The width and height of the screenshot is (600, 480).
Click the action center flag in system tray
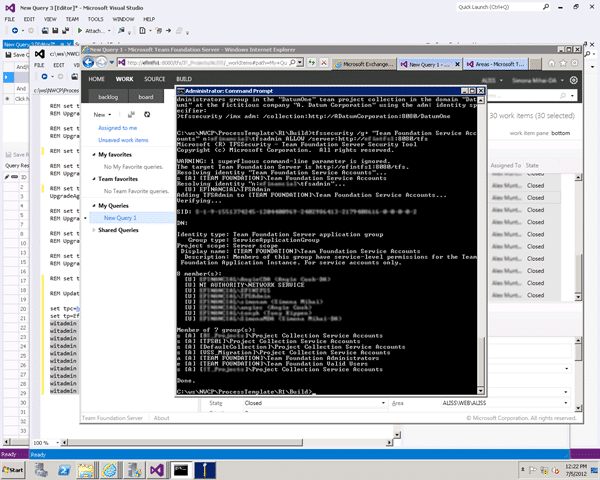[532, 470]
